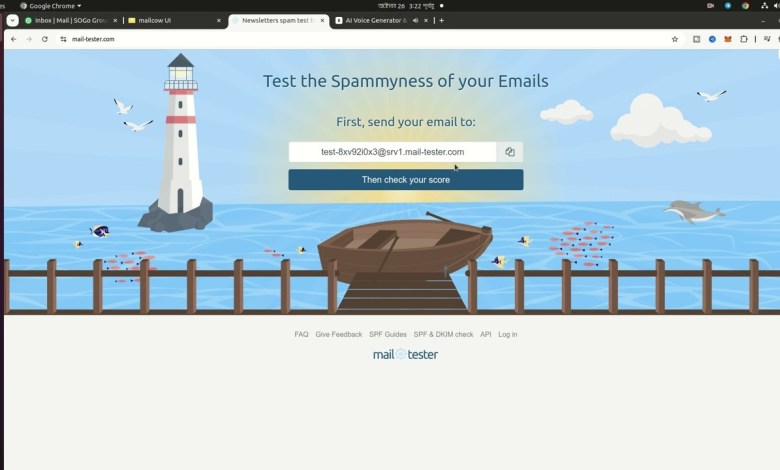Image resolution: width=780 pixels, height=470 pixels.
Task: Open the API link
Action: coord(486,334)
